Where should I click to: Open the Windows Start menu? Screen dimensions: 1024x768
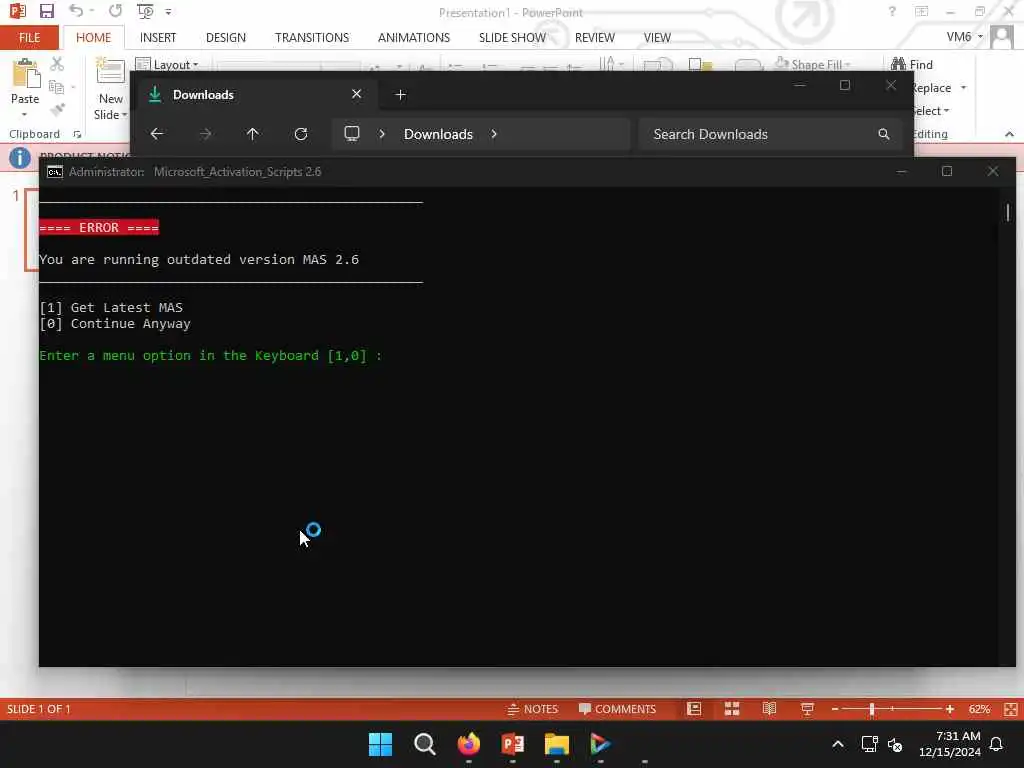click(x=380, y=744)
